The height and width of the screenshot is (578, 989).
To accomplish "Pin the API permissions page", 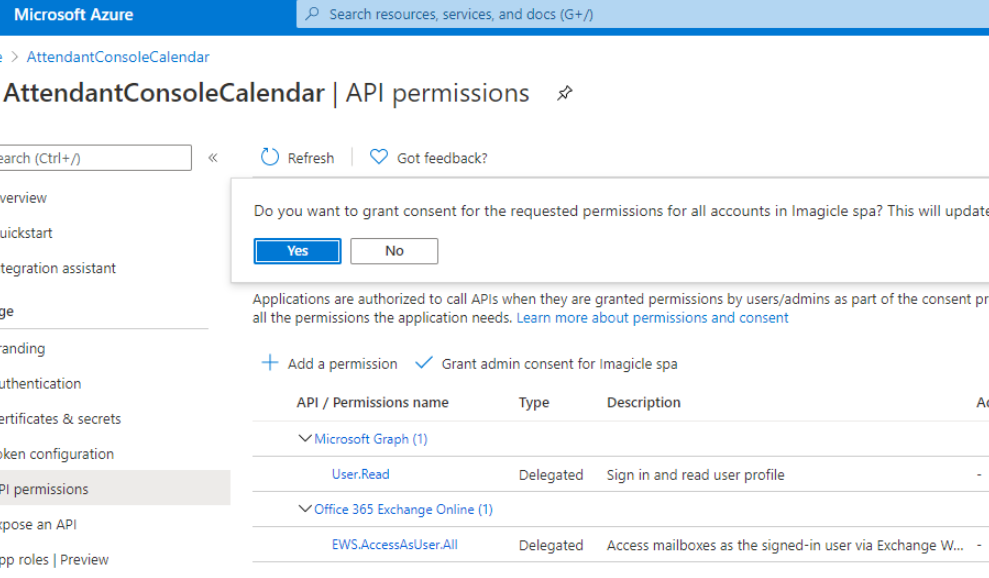I will point(565,94).
